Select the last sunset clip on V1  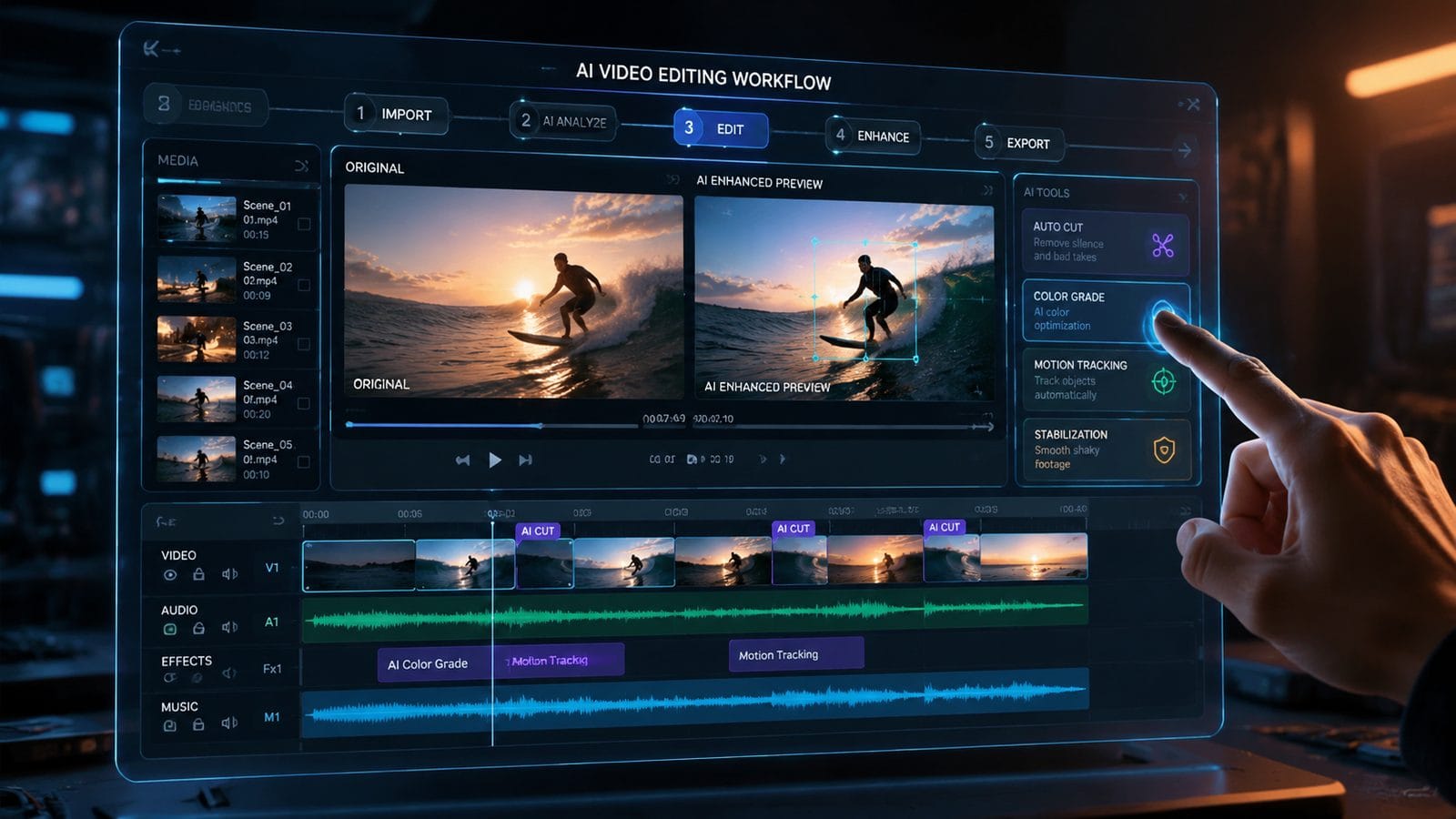click(x=1034, y=556)
